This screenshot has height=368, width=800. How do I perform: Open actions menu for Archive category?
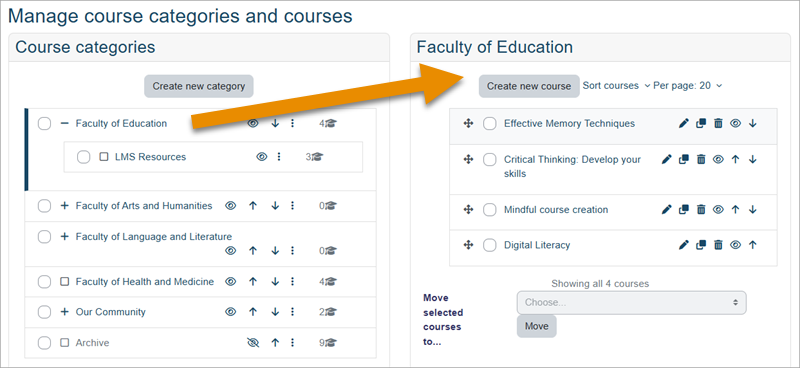[292, 343]
